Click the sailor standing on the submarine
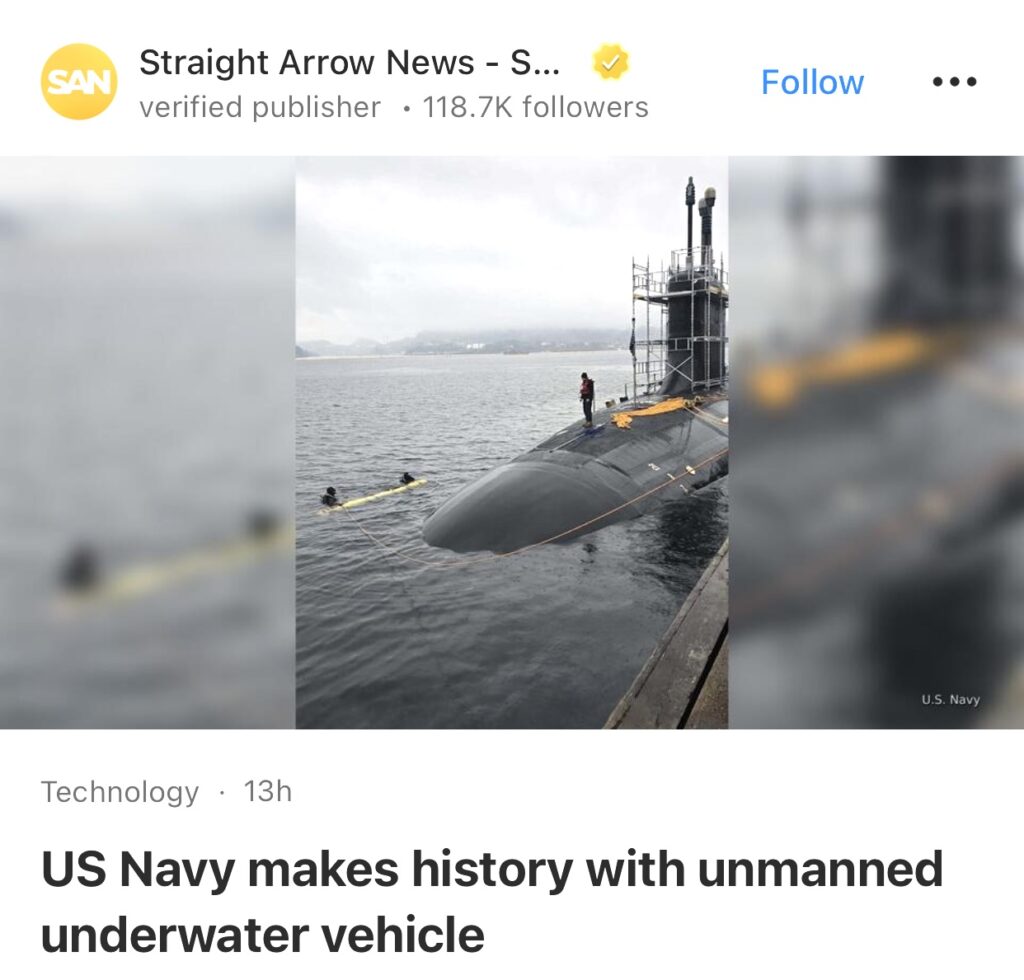Image resolution: width=1024 pixels, height=980 pixels. coord(586,400)
